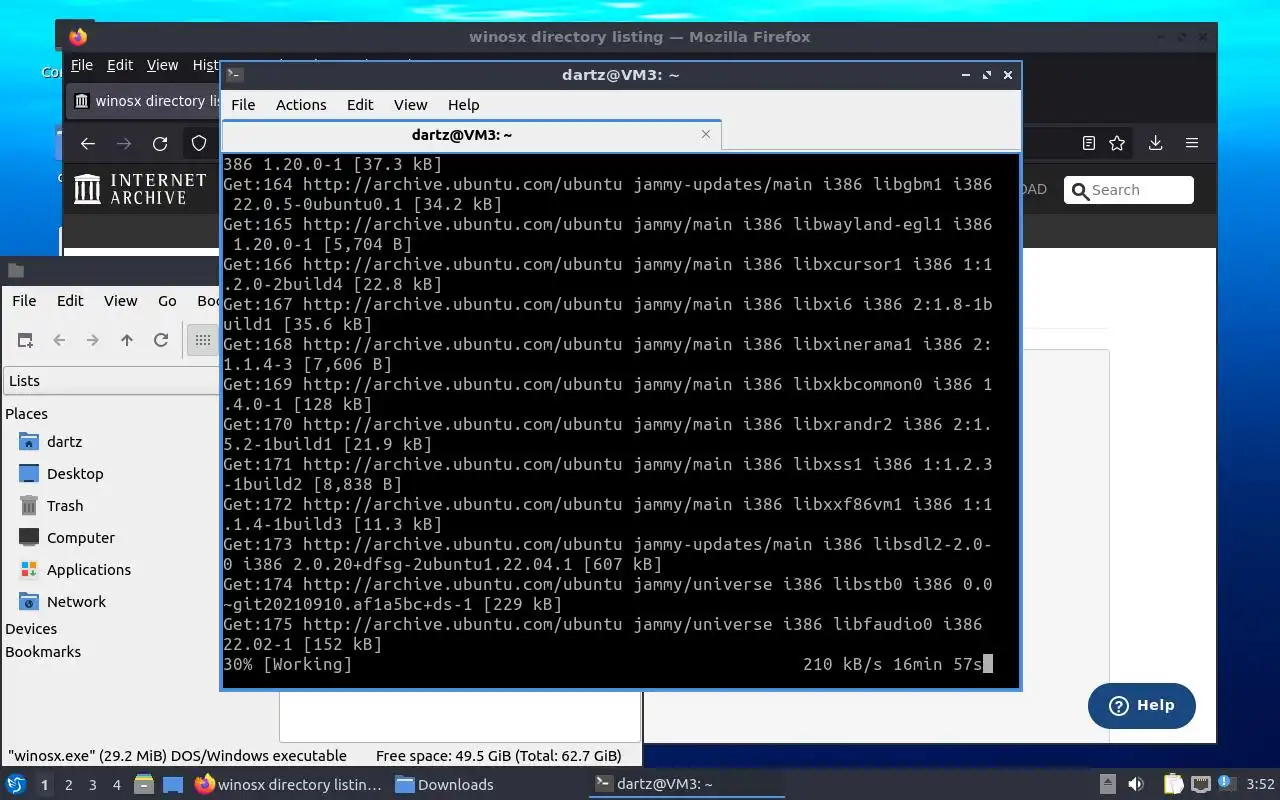The image size is (1280, 800).
Task: Switch to workspace 3 on the panel
Action: (x=92, y=785)
